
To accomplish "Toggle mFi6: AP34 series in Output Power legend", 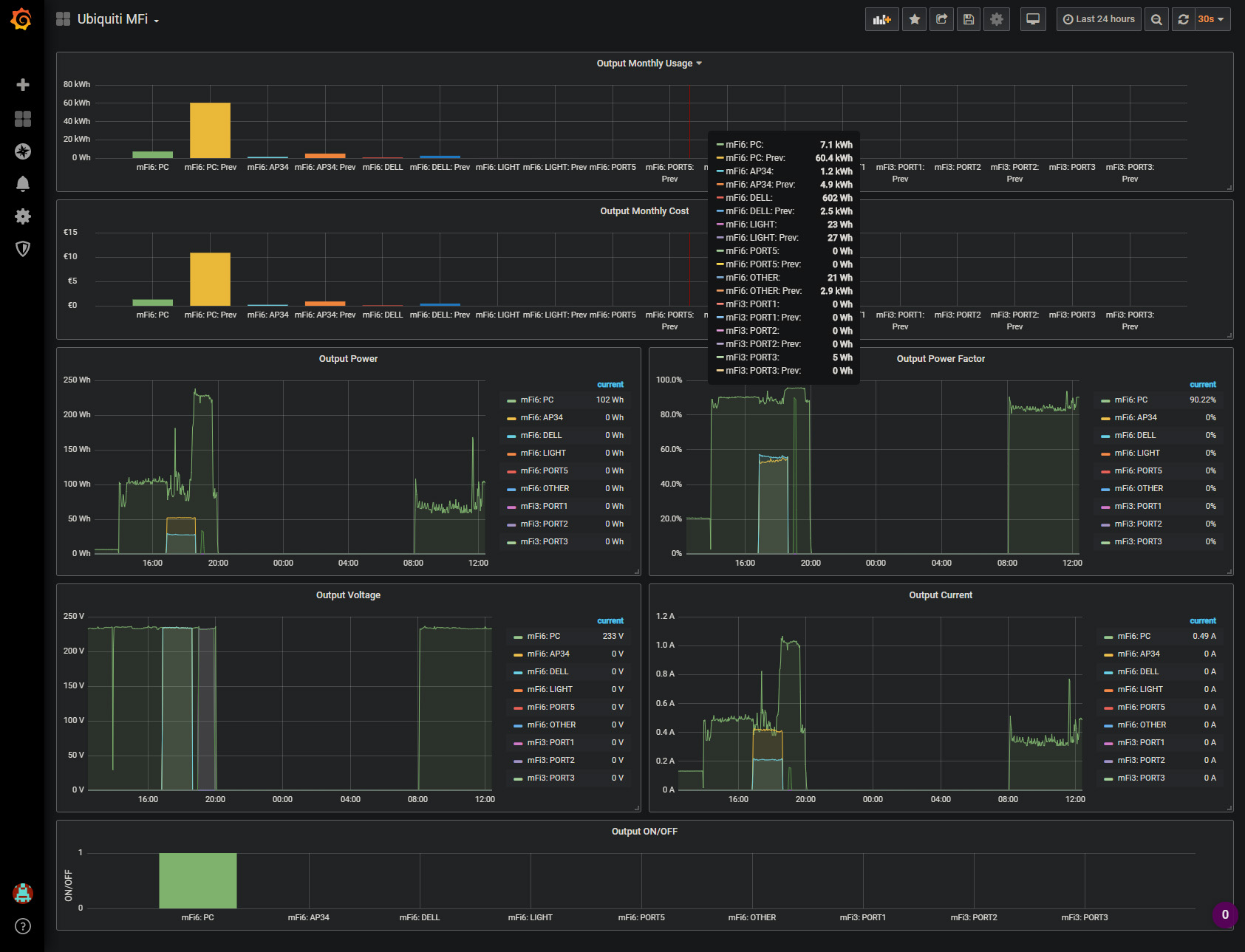I will (542, 418).
